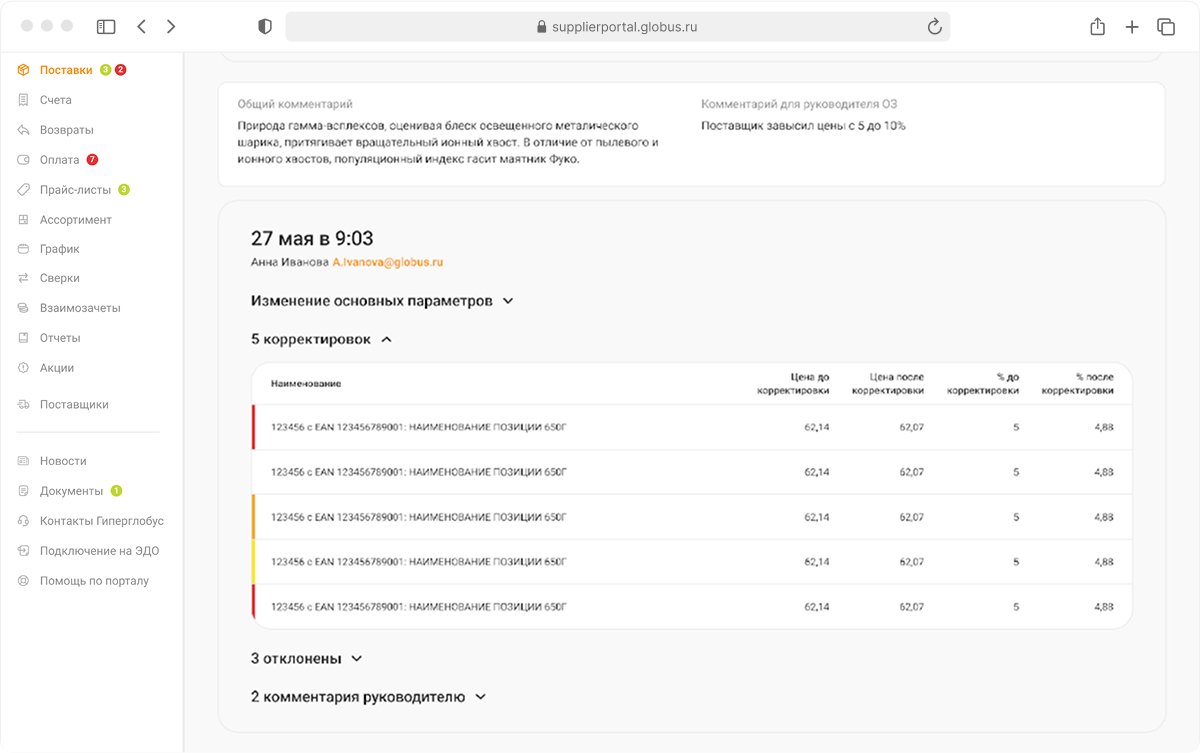Click the Контакты Гиперглобус headset icon

tap(23, 521)
